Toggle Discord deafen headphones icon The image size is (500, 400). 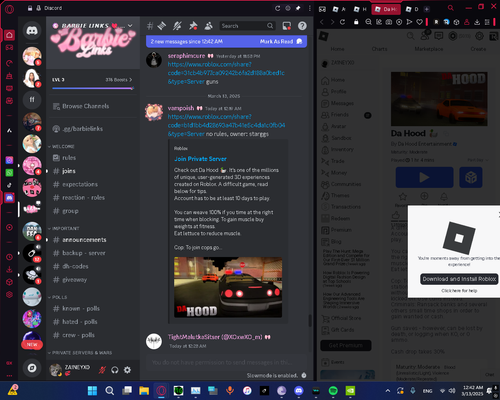(115, 370)
